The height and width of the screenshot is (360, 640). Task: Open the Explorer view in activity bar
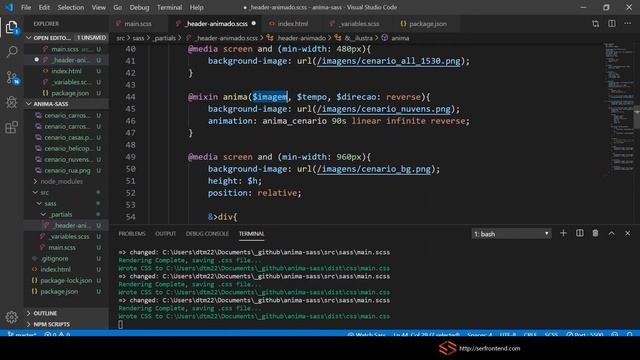click(x=12, y=28)
